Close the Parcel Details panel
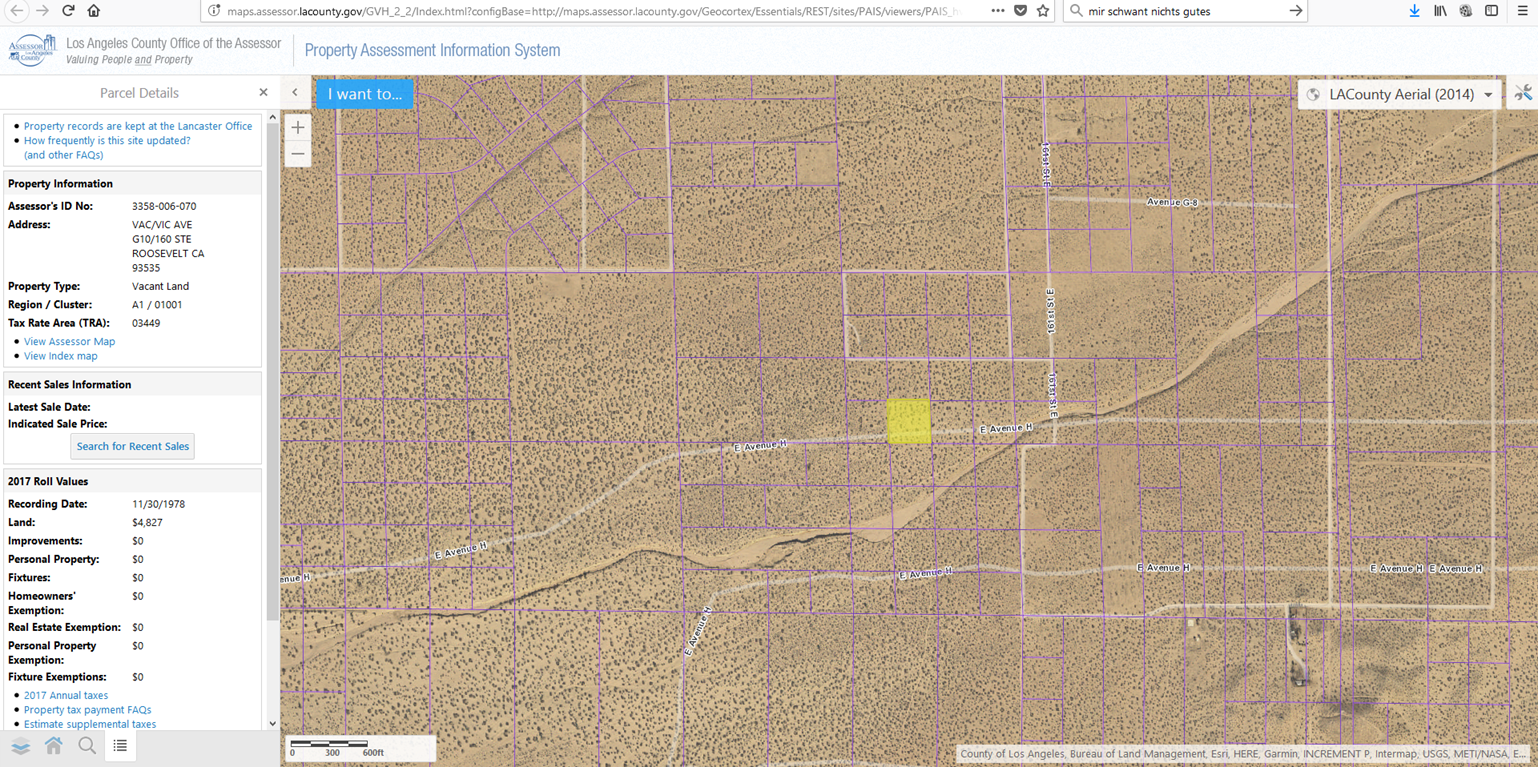1538x767 pixels. [x=263, y=92]
